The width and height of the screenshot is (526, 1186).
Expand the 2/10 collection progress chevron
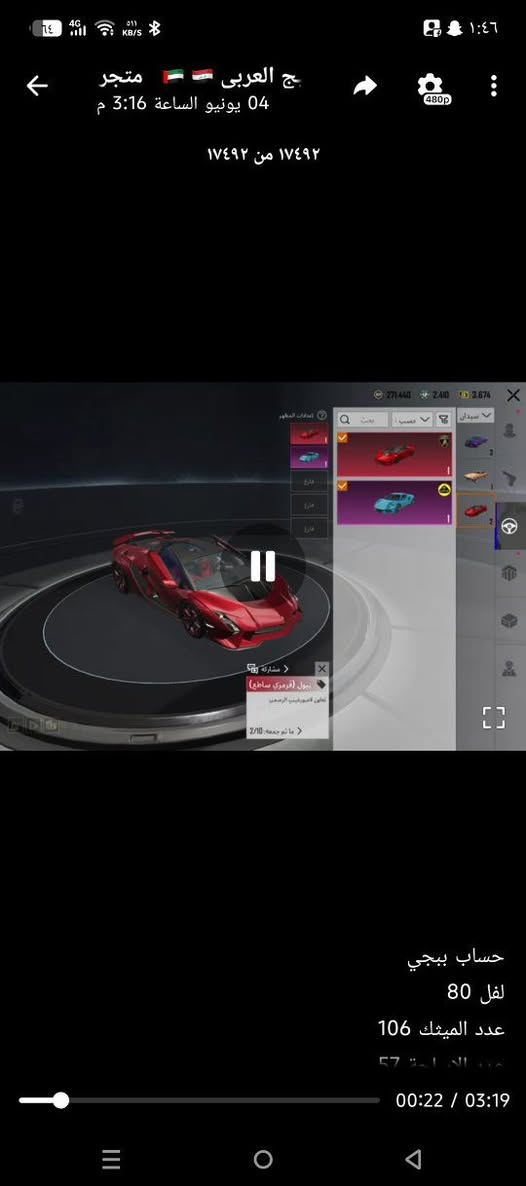click(300, 731)
